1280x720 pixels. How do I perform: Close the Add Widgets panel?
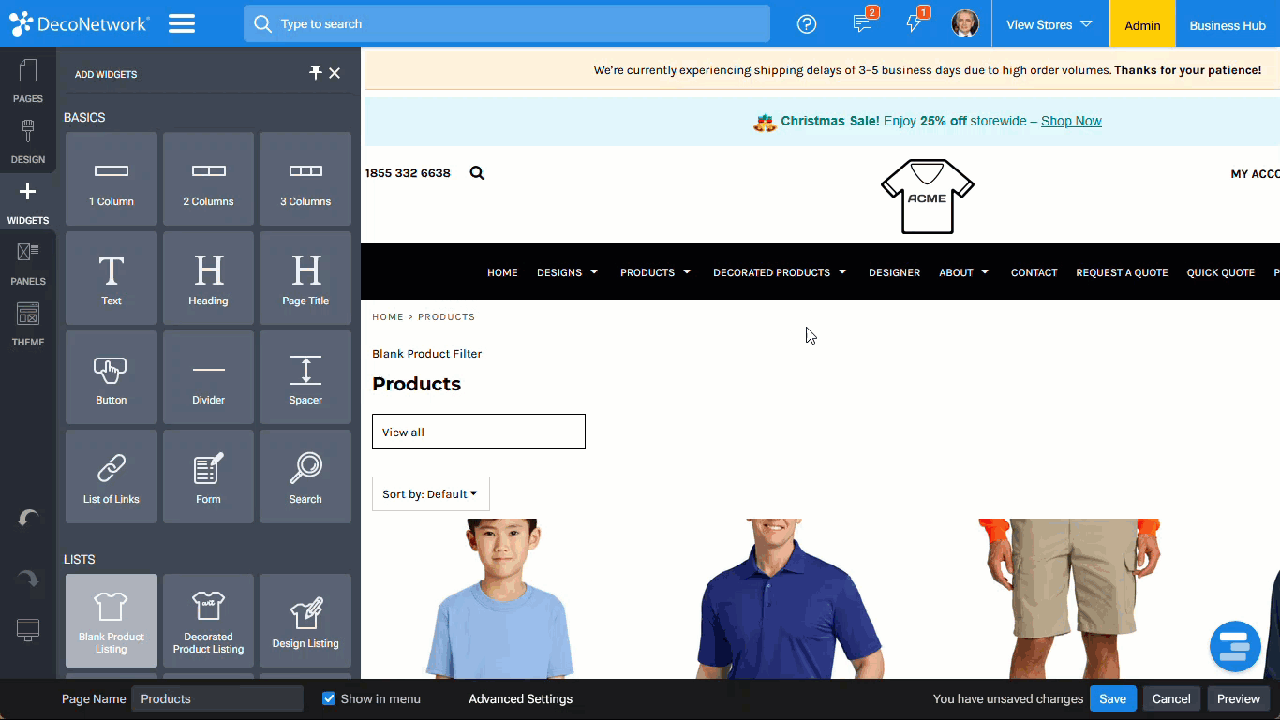(335, 73)
